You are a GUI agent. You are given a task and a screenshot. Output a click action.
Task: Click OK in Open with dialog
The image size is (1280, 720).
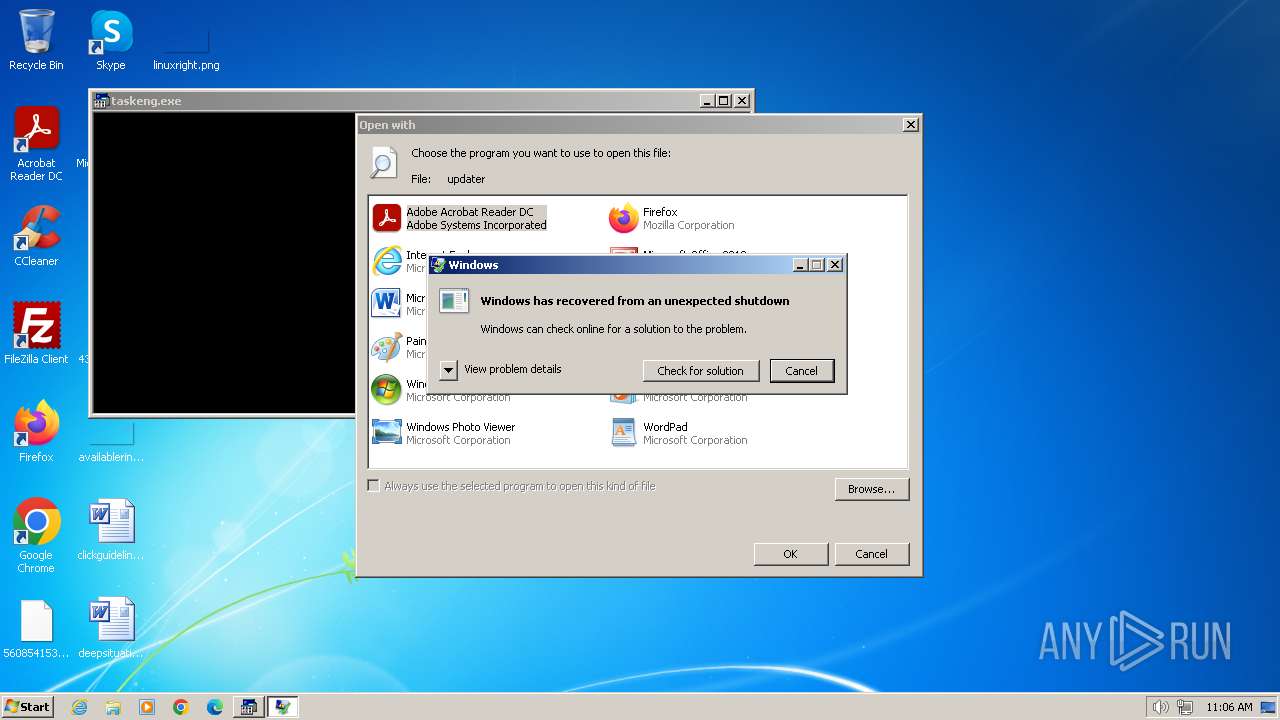pyautogui.click(x=790, y=554)
